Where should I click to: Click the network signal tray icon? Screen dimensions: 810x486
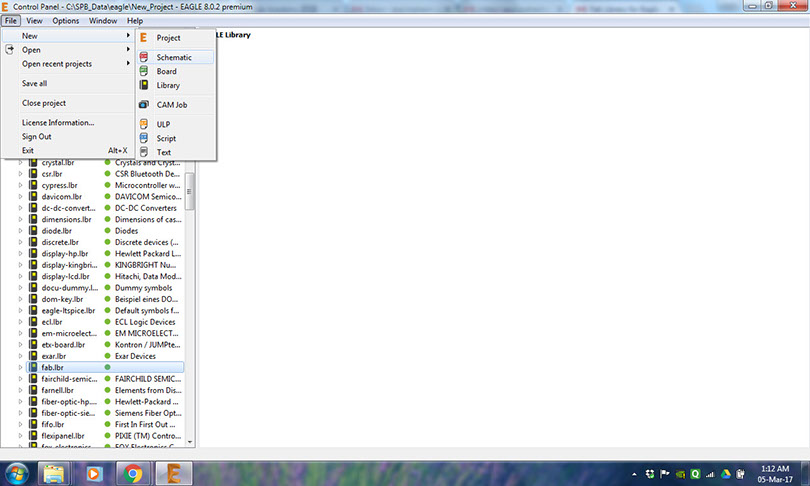pos(710,474)
